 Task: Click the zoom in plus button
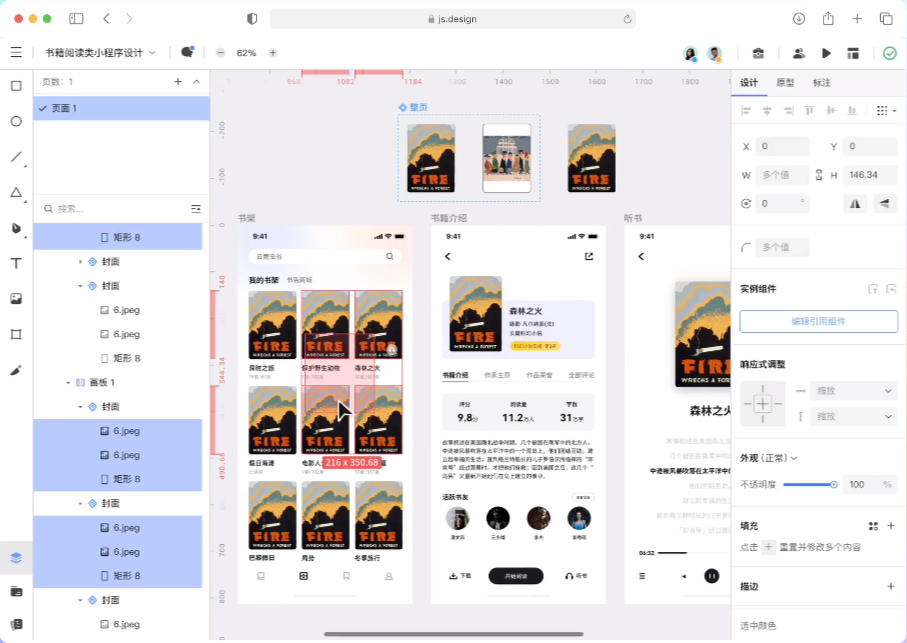pos(272,53)
